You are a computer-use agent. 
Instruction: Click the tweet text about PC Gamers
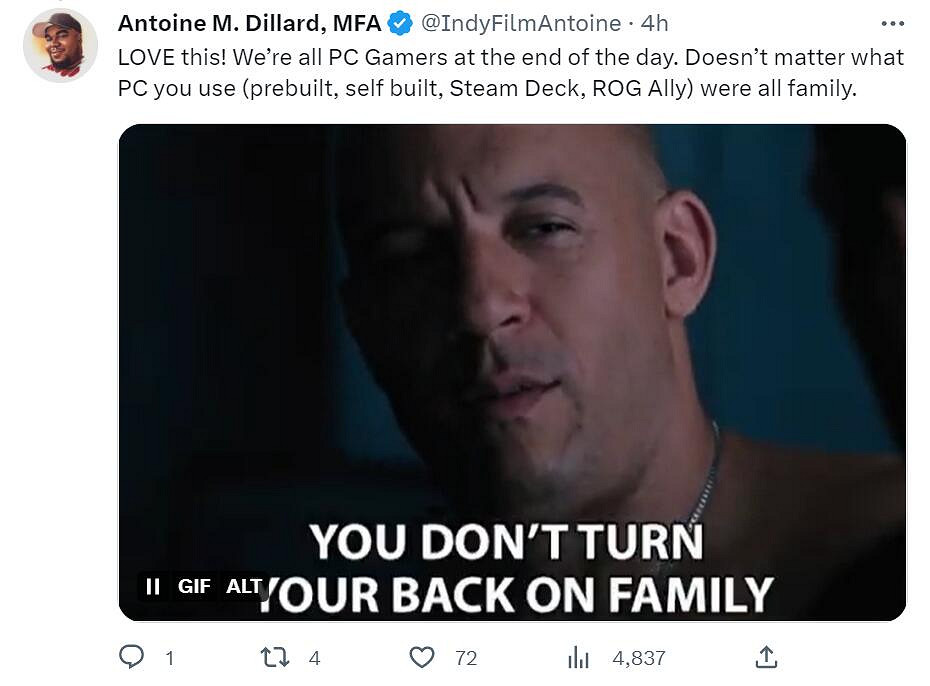[x=511, y=72]
